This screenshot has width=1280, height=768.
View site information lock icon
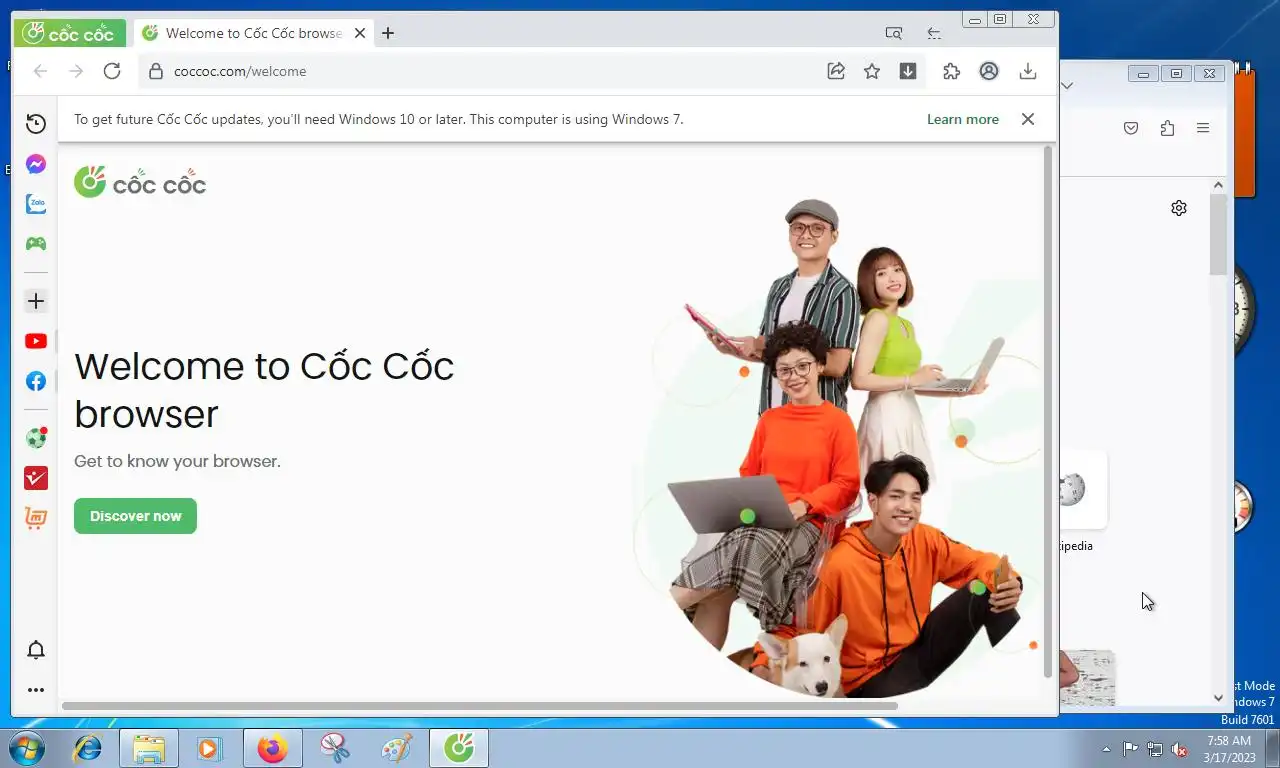click(155, 71)
